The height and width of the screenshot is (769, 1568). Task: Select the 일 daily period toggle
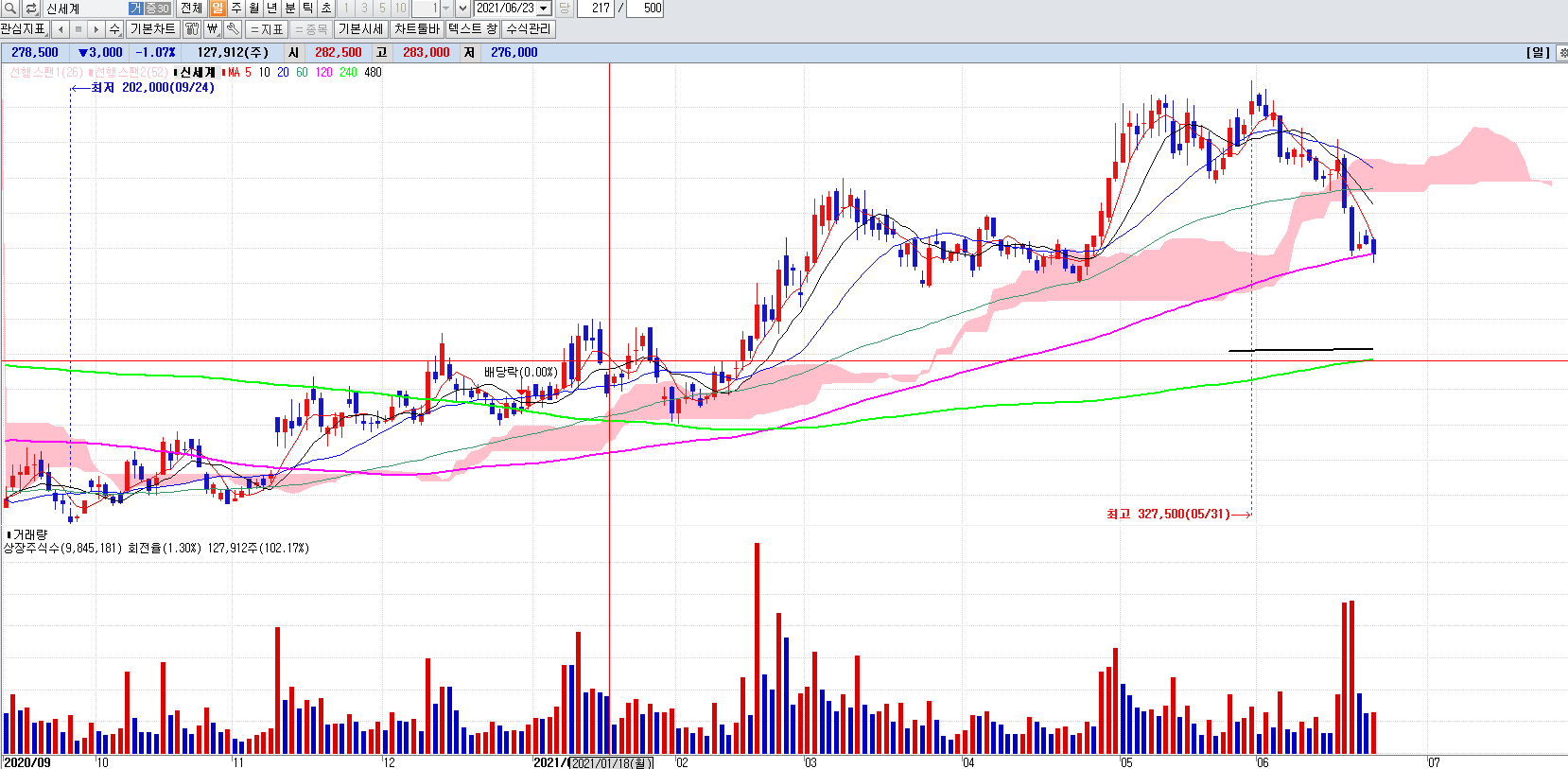click(x=218, y=9)
